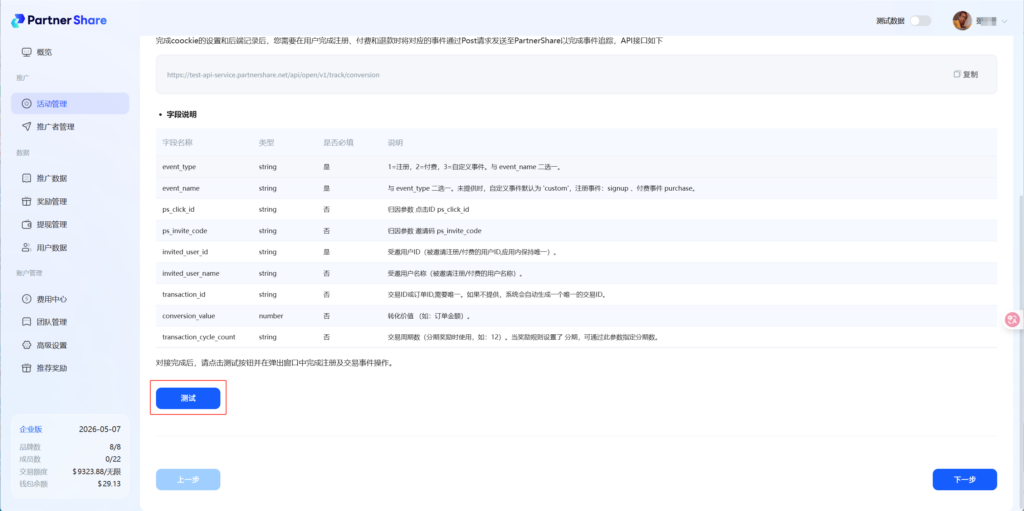Viewport: 1024px width, 511px height.
Task: Click the 用户数据 person icon
Action: [x=26, y=247]
